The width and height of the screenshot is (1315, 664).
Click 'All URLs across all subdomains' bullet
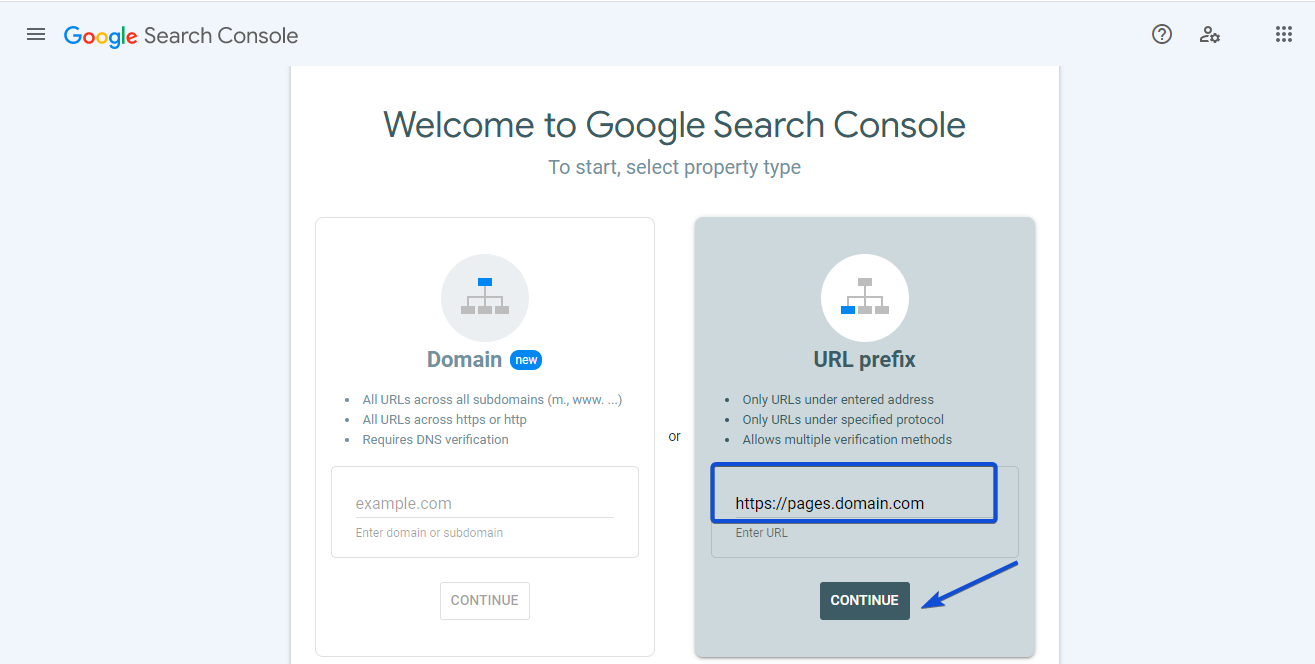(492, 400)
